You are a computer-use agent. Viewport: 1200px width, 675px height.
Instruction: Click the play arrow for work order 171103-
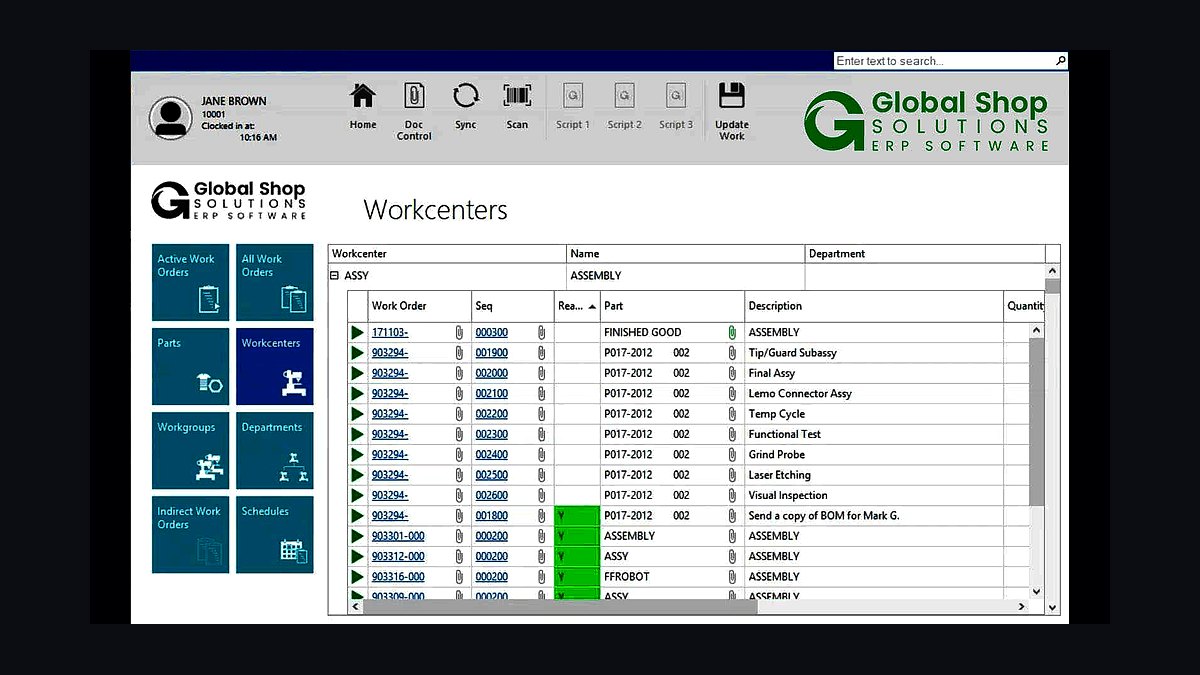(x=358, y=332)
